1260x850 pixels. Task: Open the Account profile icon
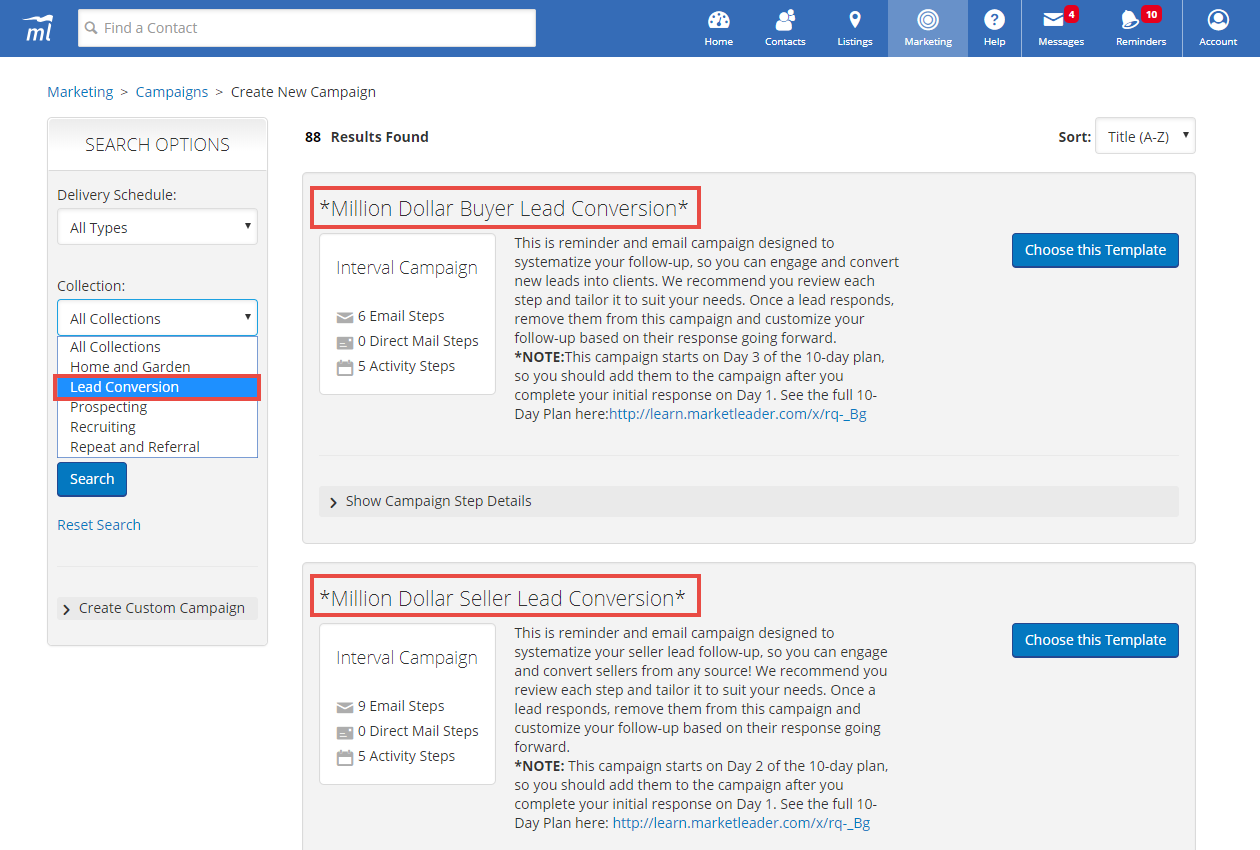(1218, 20)
